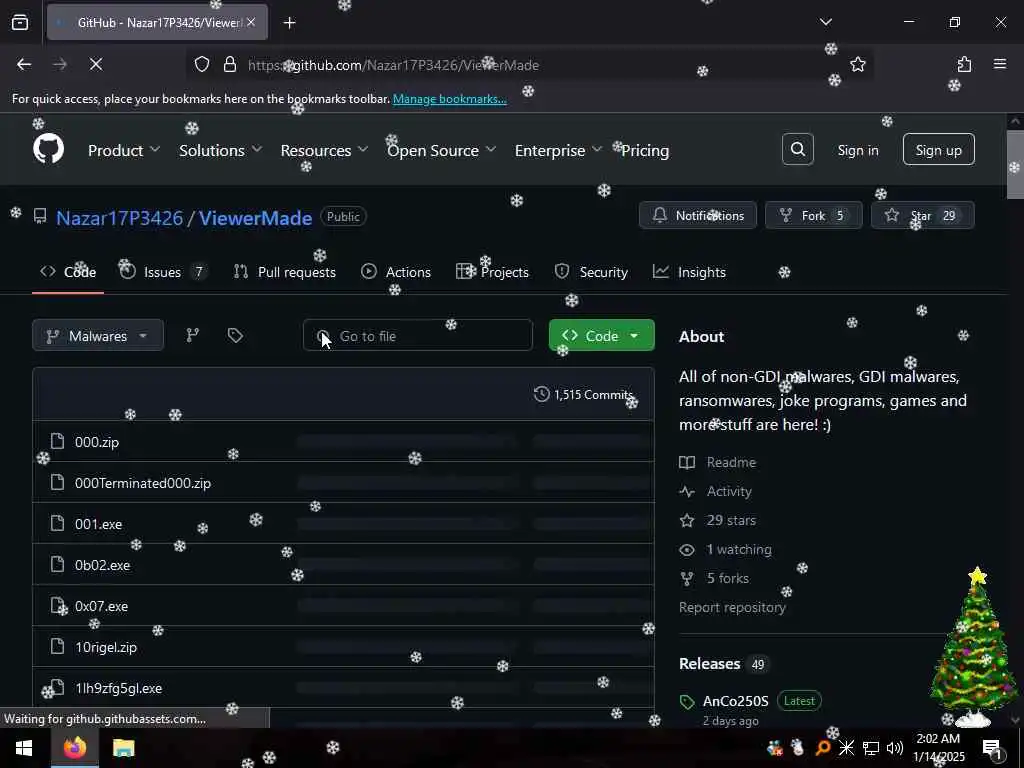Open 0x07.exe file
The width and height of the screenshot is (1024, 768).
(x=101, y=606)
